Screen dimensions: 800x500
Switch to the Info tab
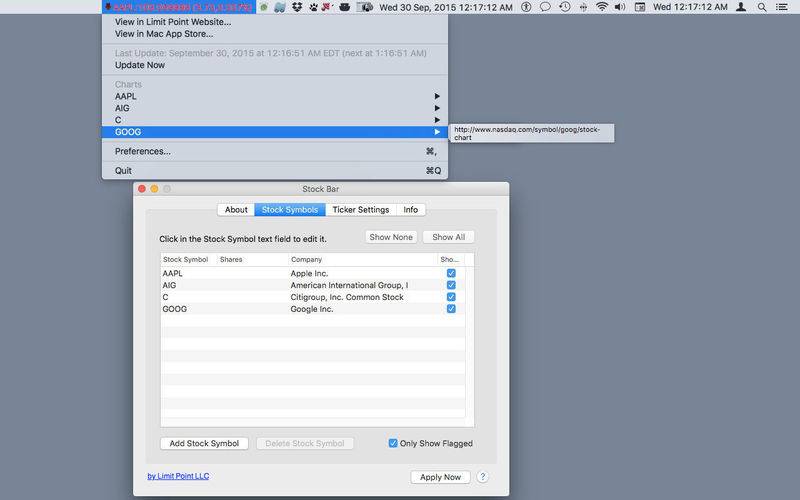(x=411, y=210)
